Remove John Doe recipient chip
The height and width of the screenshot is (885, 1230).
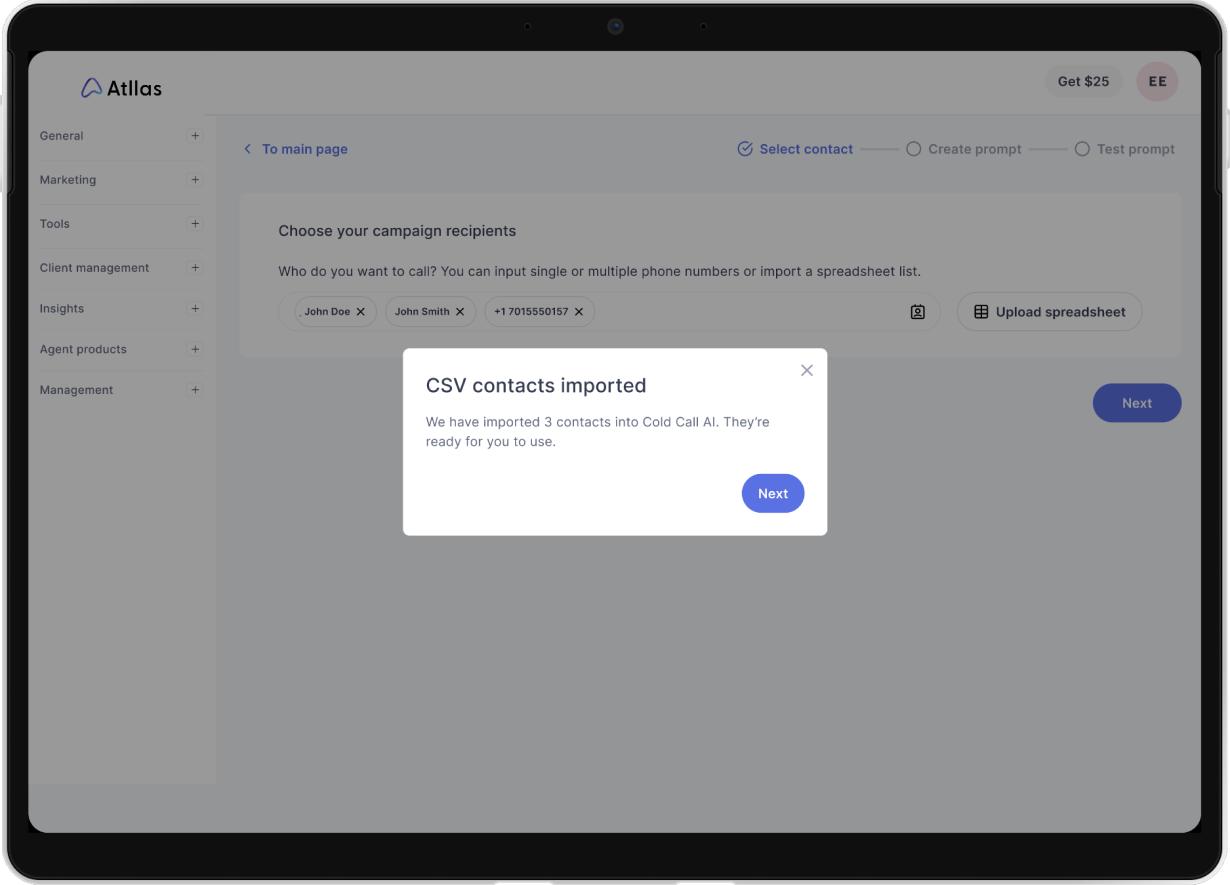point(361,312)
